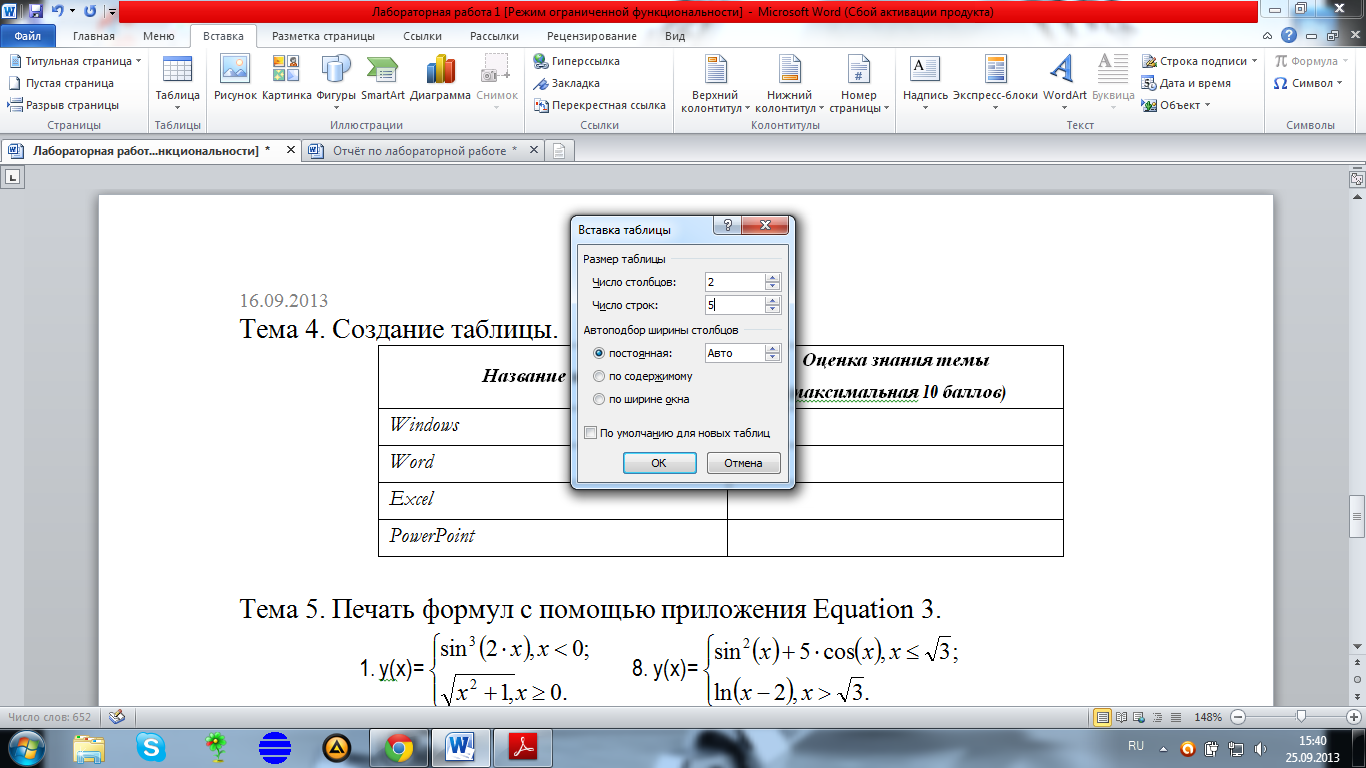Insert Дата и время
1366x768 pixels.
pos(1187,83)
